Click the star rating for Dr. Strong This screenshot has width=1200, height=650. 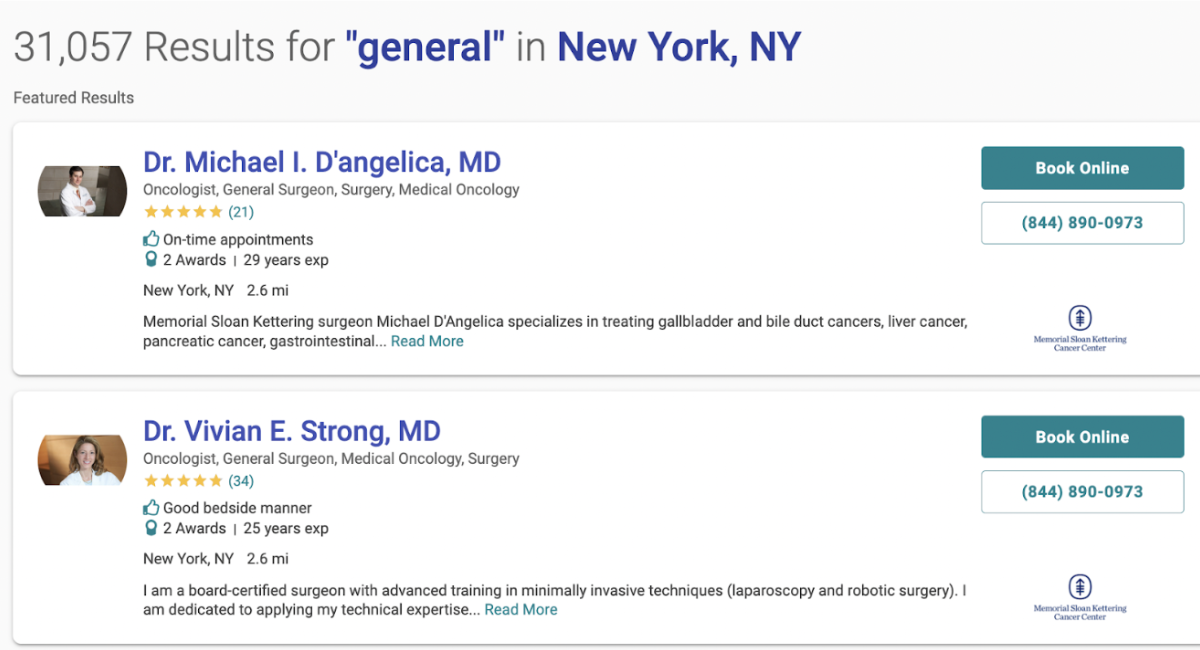183,480
